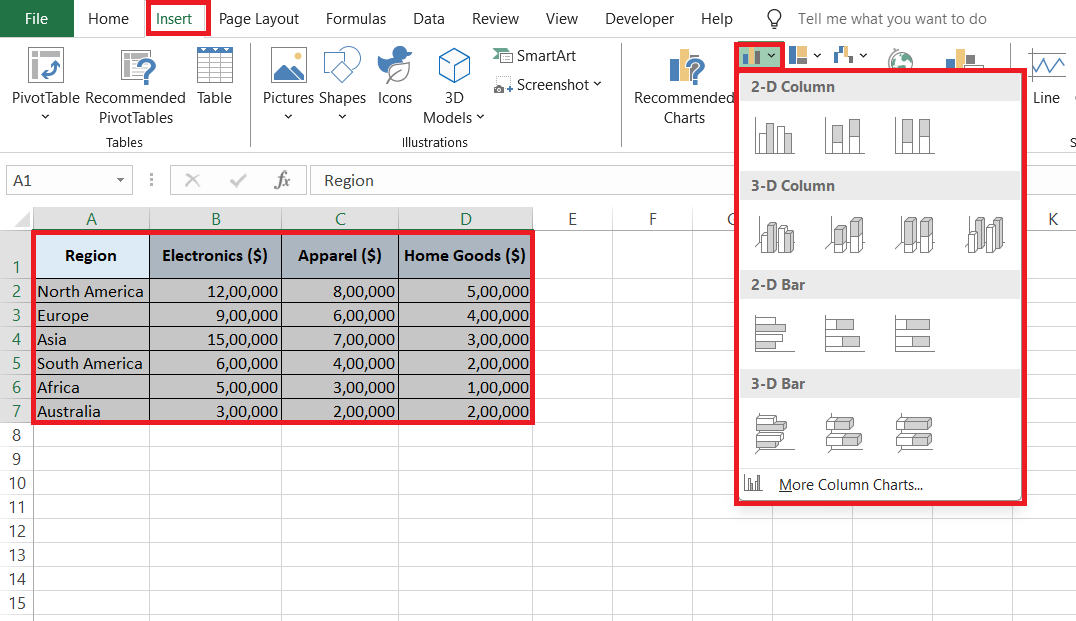Click the North America cell

pos(91,291)
